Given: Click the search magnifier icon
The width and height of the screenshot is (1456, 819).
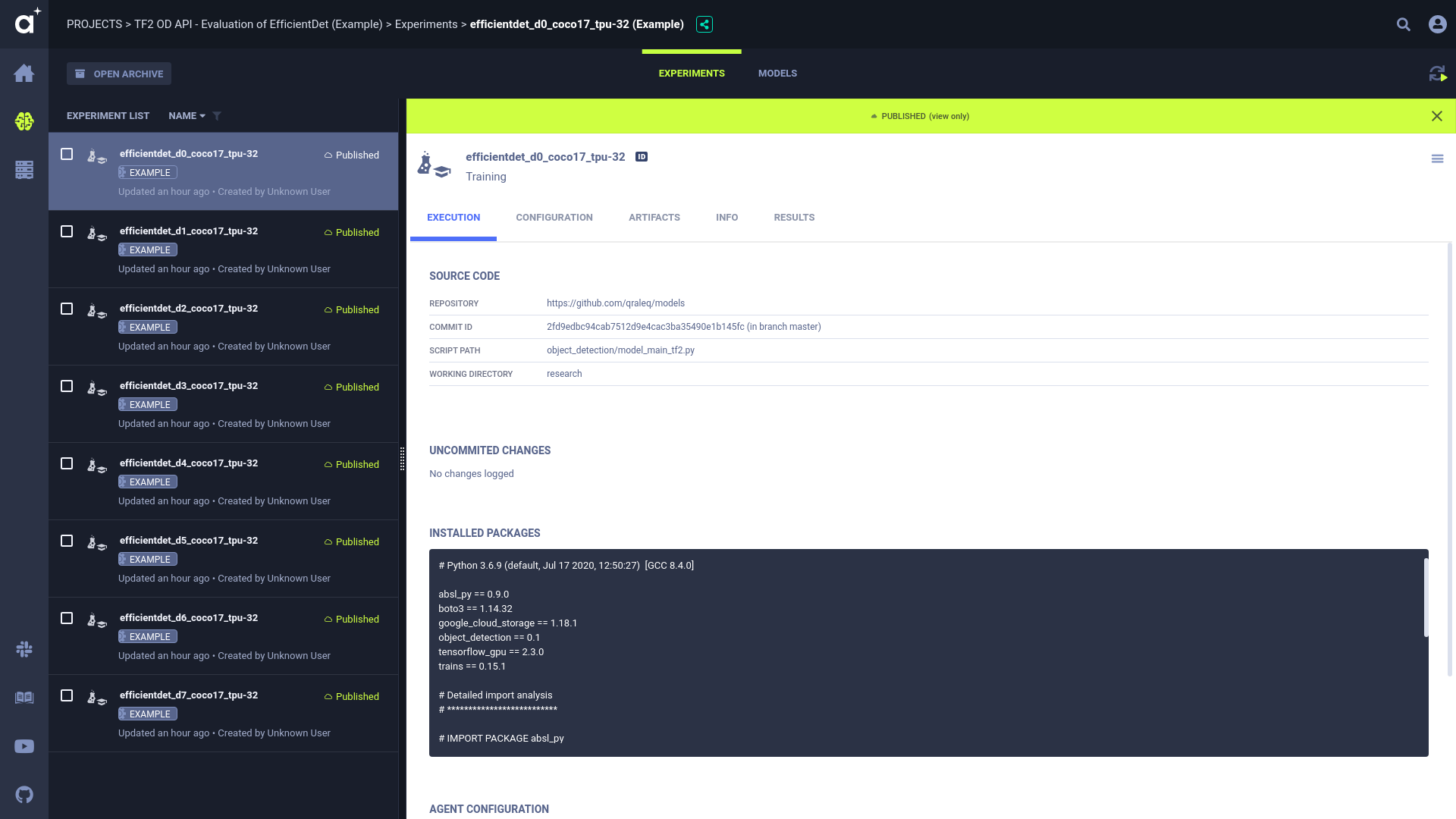Looking at the screenshot, I should pos(1404,24).
